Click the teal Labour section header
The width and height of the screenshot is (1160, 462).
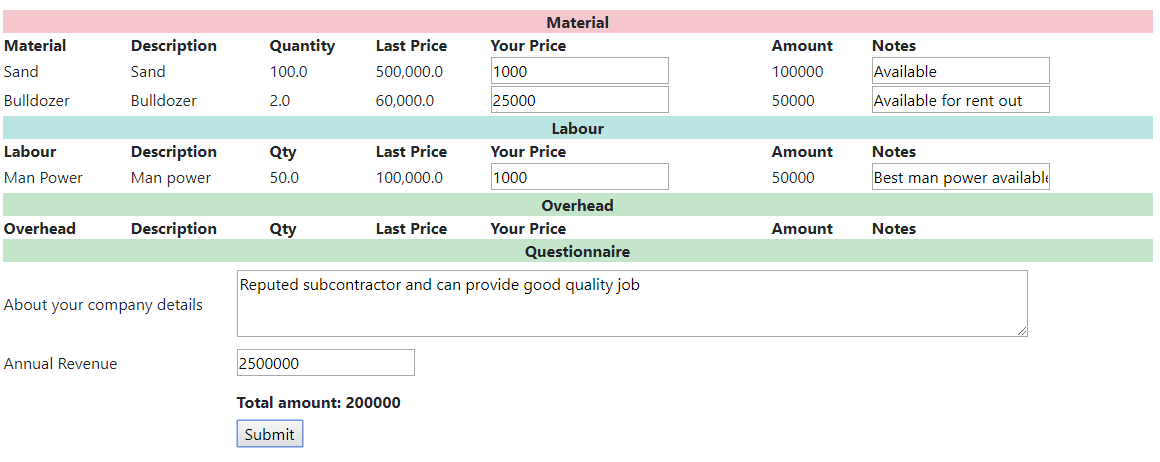coord(578,128)
